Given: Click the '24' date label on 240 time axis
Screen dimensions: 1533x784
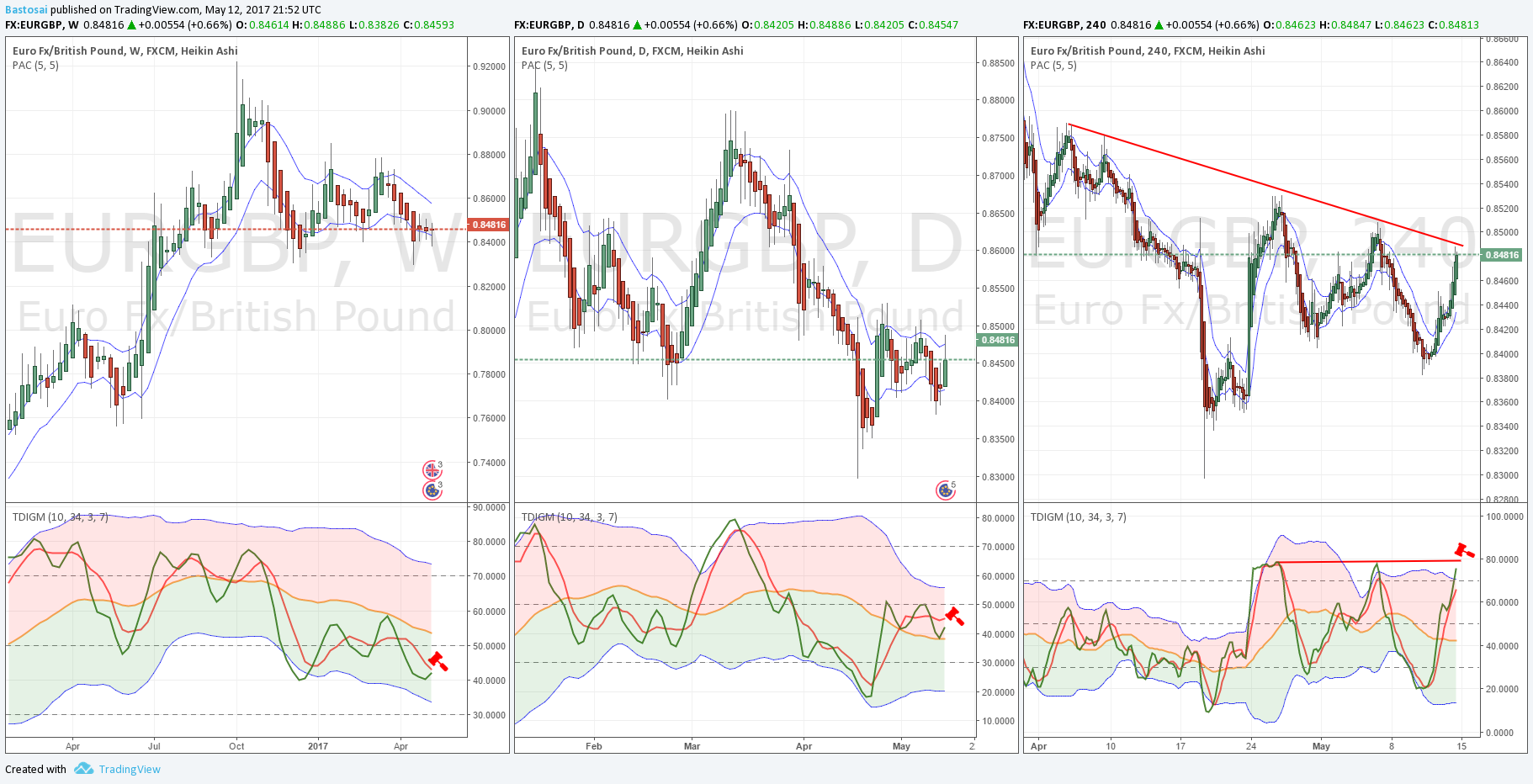Looking at the screenshot, I should (1251, 746).
